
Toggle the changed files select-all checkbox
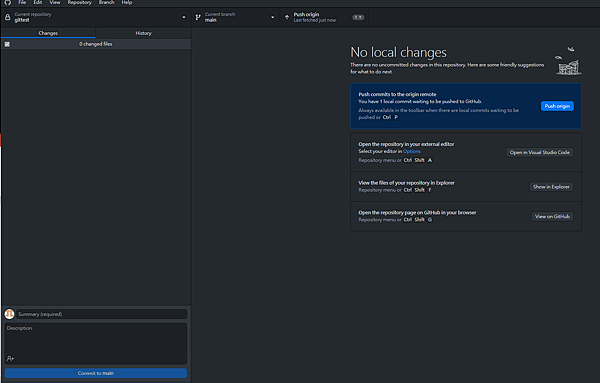pyautogui.click(x=7, y=44)
